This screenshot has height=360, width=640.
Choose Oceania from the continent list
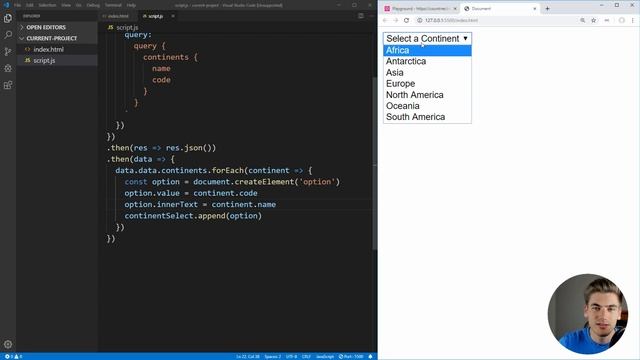[x=427, y=106]
